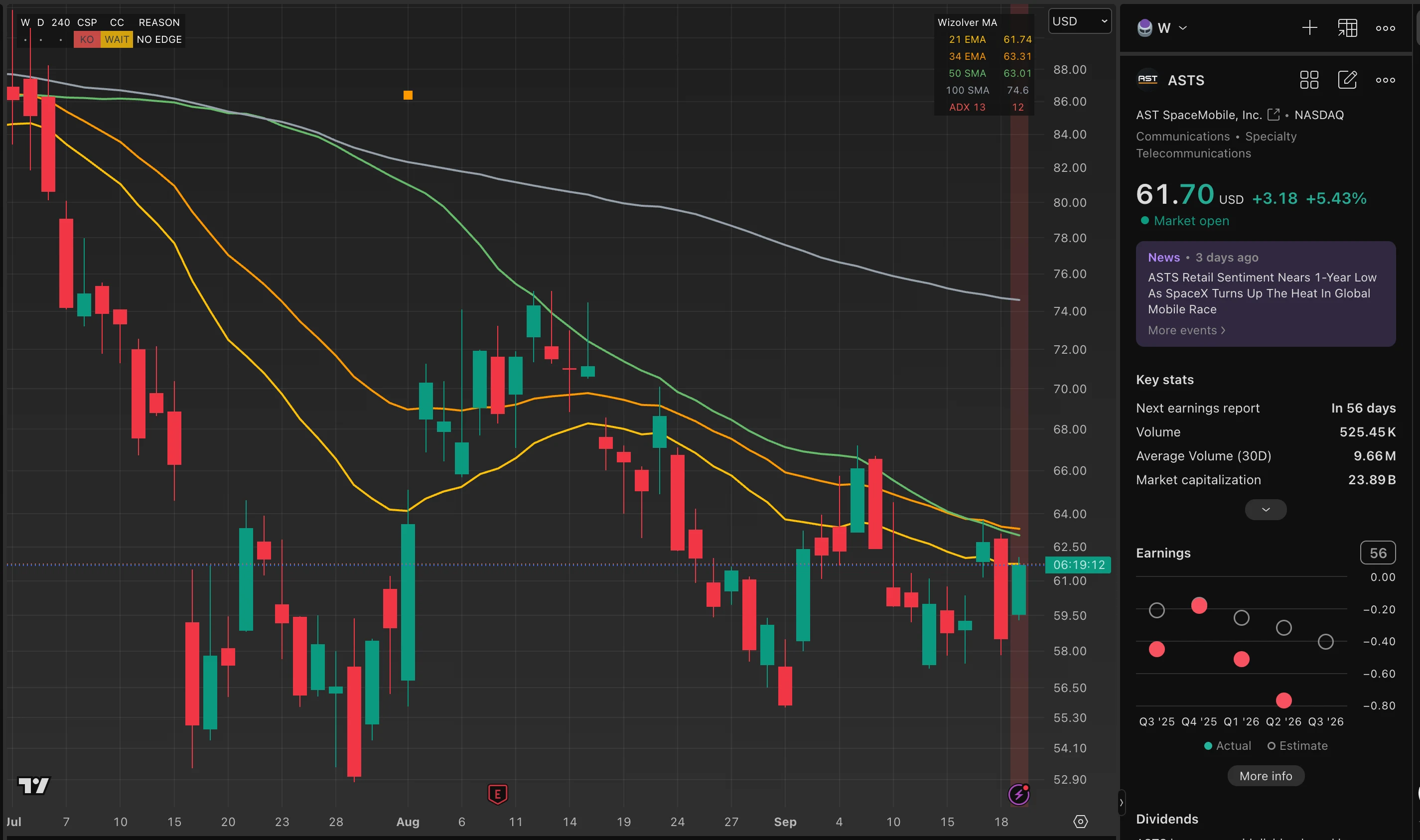Open the USD currency dropdown
Viewport: 1420px width, 840px height.
click(1079, 21)
